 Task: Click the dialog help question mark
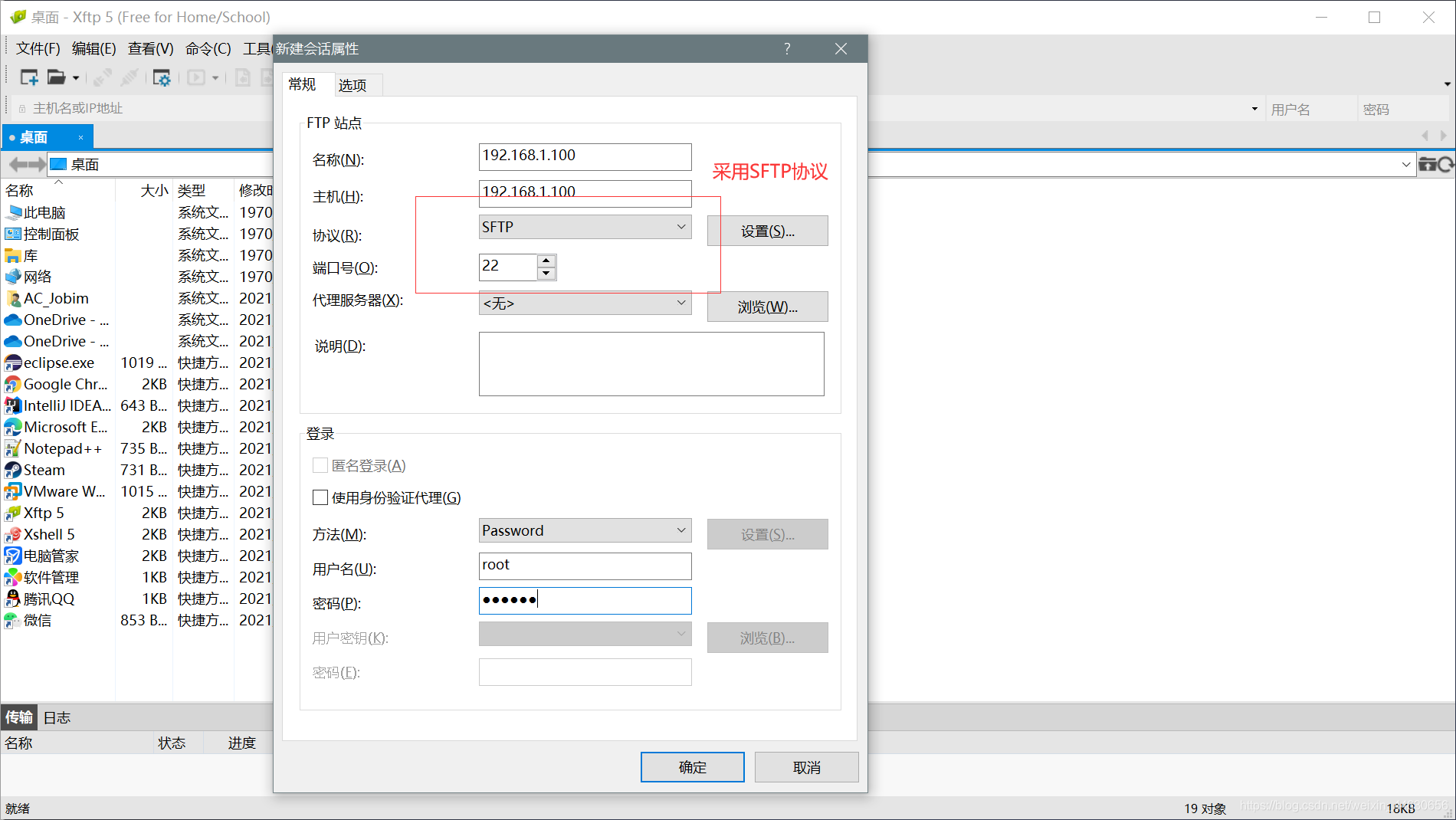point(787,49)
